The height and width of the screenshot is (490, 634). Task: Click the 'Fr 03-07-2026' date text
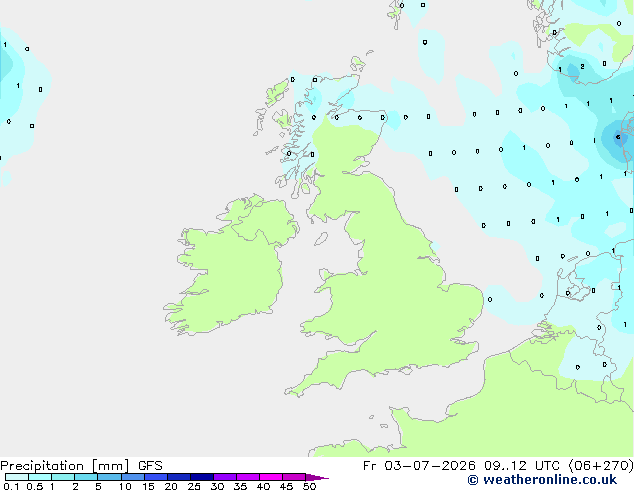pyautogui.click(x=419, y=466)
